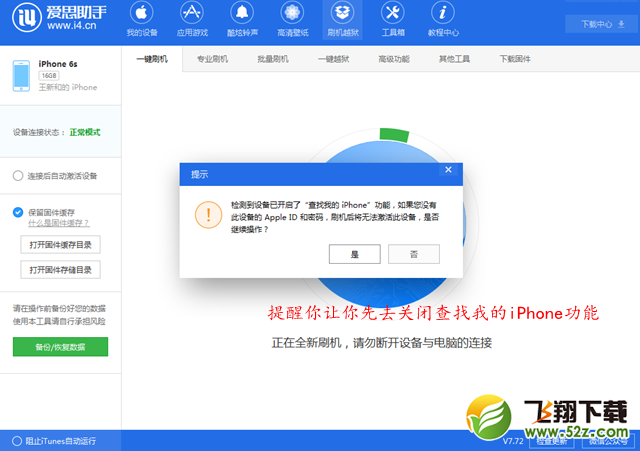The height and width of the screenshot is (451, 640).
Task: Open 什么是固件缓存？ help link
Action: pyautogui.click(x=59, y=223)
